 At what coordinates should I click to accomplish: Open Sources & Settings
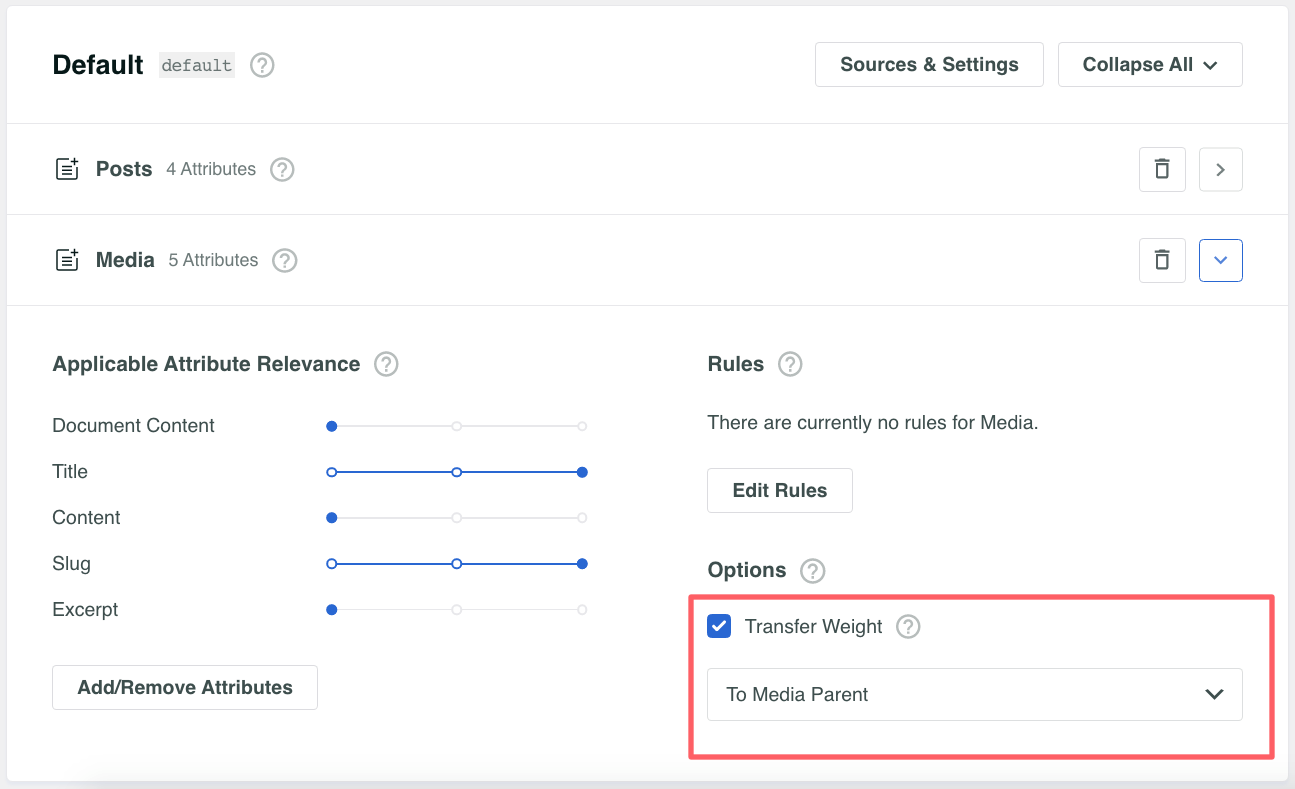point(929,65)
